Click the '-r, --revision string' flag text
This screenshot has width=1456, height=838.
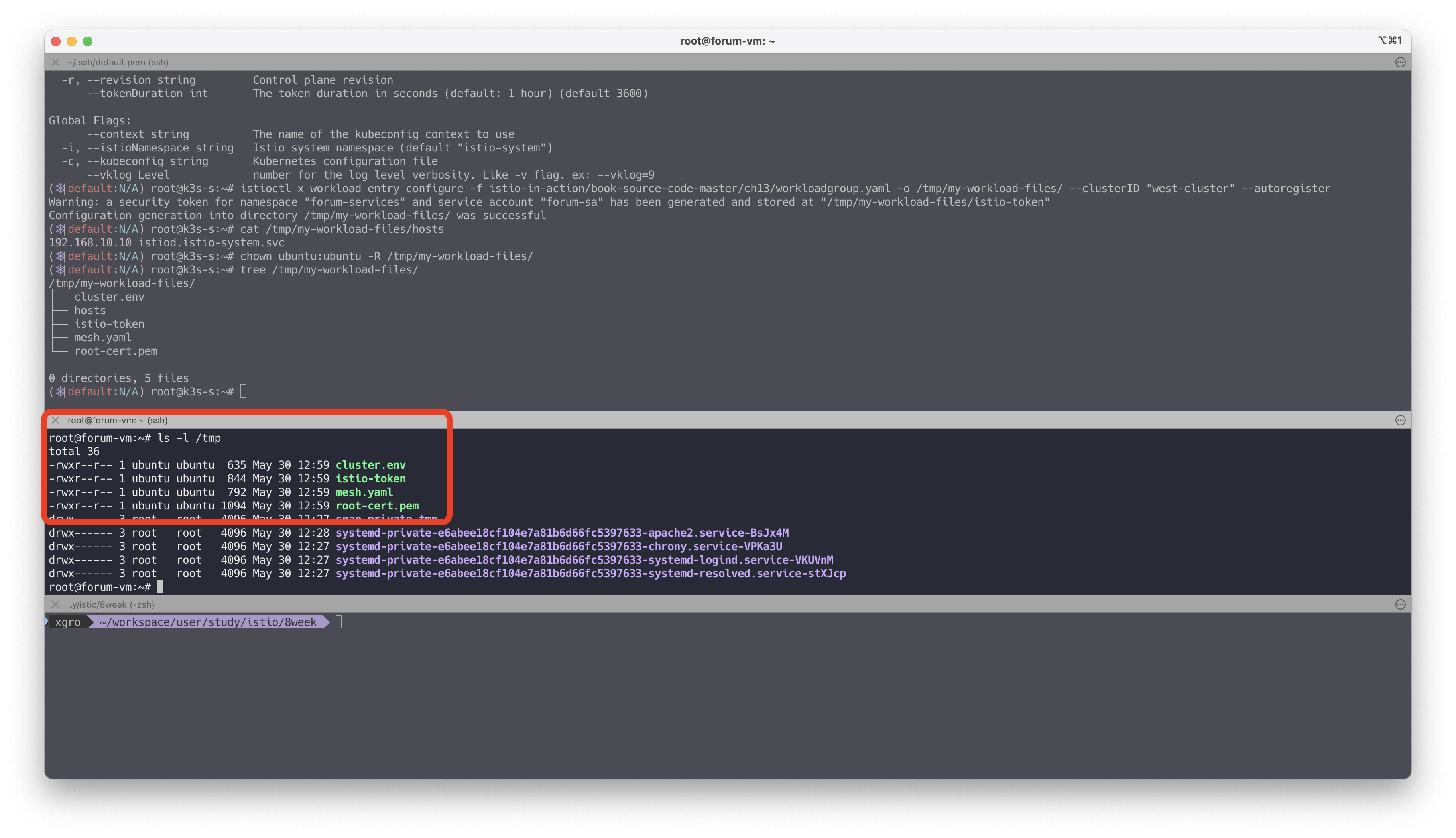point(128,80)
